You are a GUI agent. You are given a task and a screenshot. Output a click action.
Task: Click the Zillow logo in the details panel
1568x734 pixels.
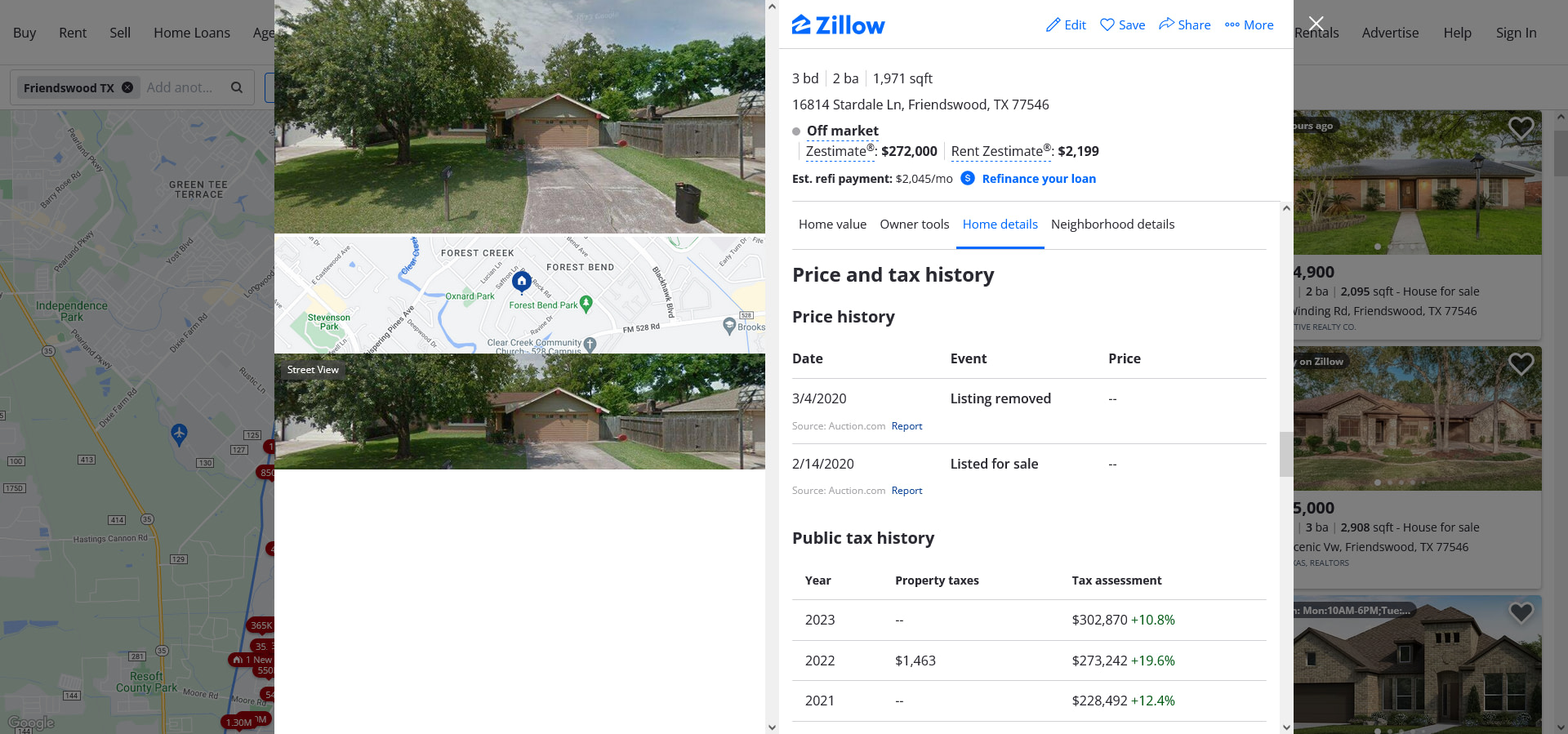pyautogui.click(x=838, y=25)
